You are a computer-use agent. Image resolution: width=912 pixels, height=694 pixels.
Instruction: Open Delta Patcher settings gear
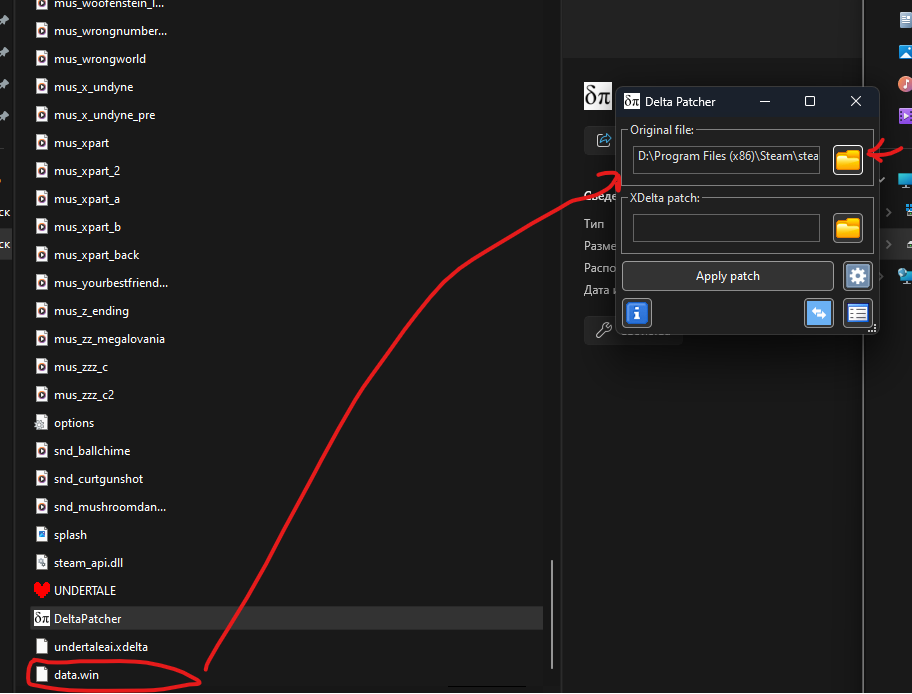click(x=857, y=276)
